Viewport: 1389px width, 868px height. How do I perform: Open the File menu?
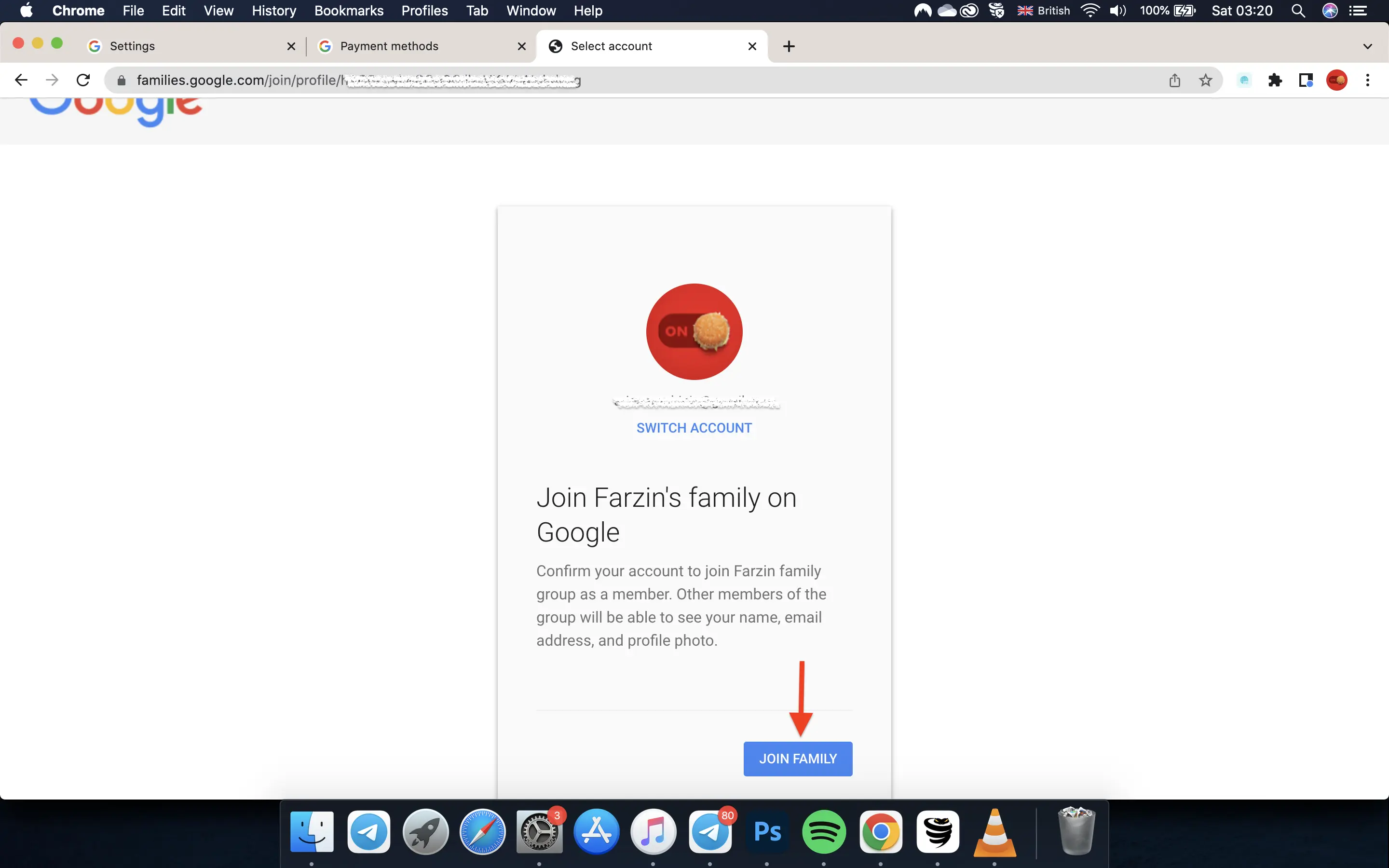(x=133, y=11)
